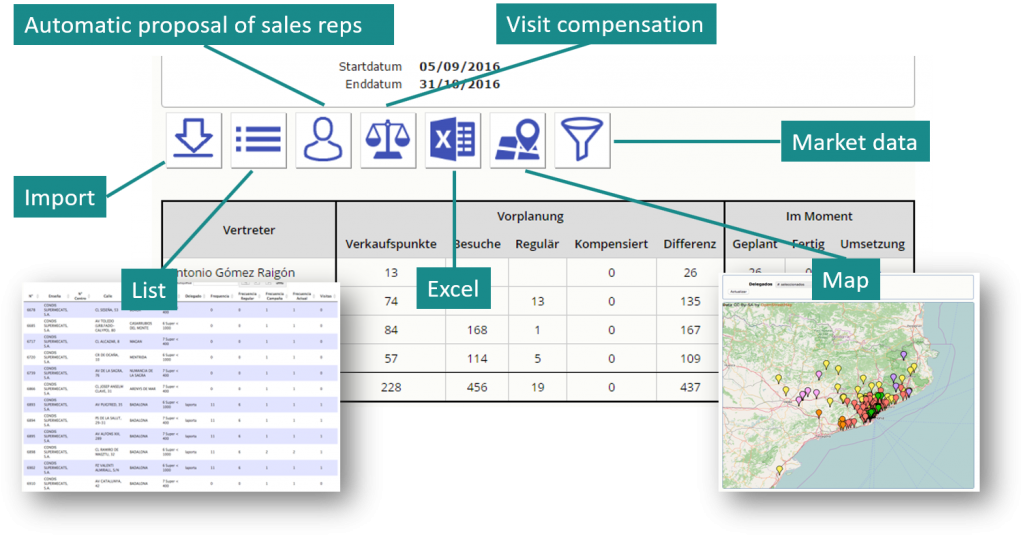This screenshot has height=536, width=1024.
Task: Click the Frecuencia column header in list
Action: [x=221, y=297]
